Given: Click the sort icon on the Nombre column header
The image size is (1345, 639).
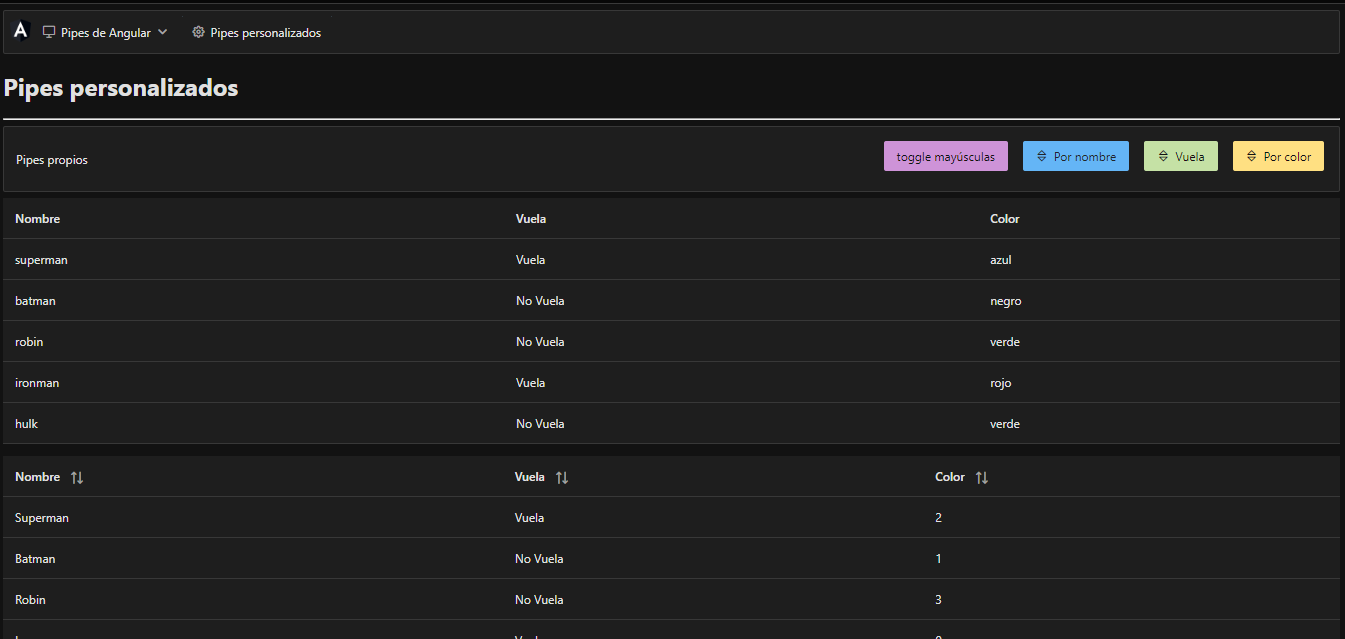Looking at the screenshot, I should point(77,477).
